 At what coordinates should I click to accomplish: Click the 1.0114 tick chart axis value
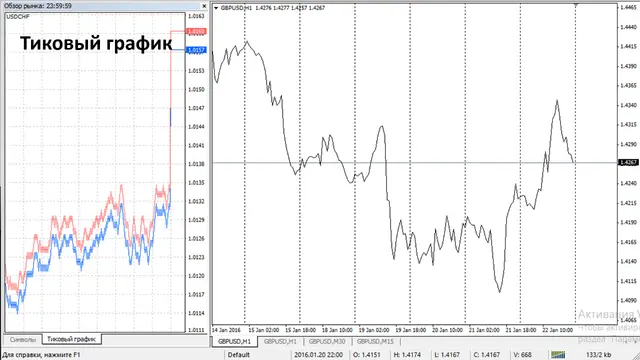coord(196,313)
